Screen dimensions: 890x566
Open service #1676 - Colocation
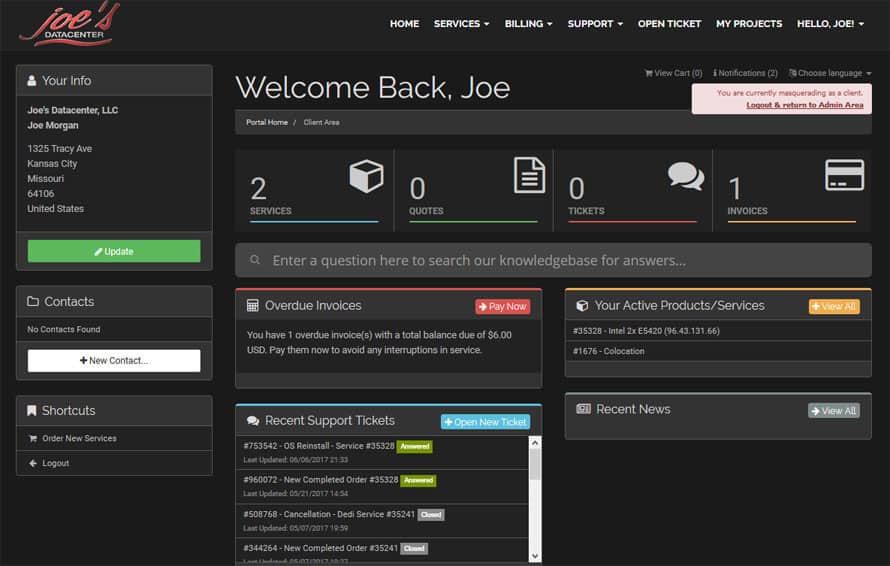click(x=608, y=351)
